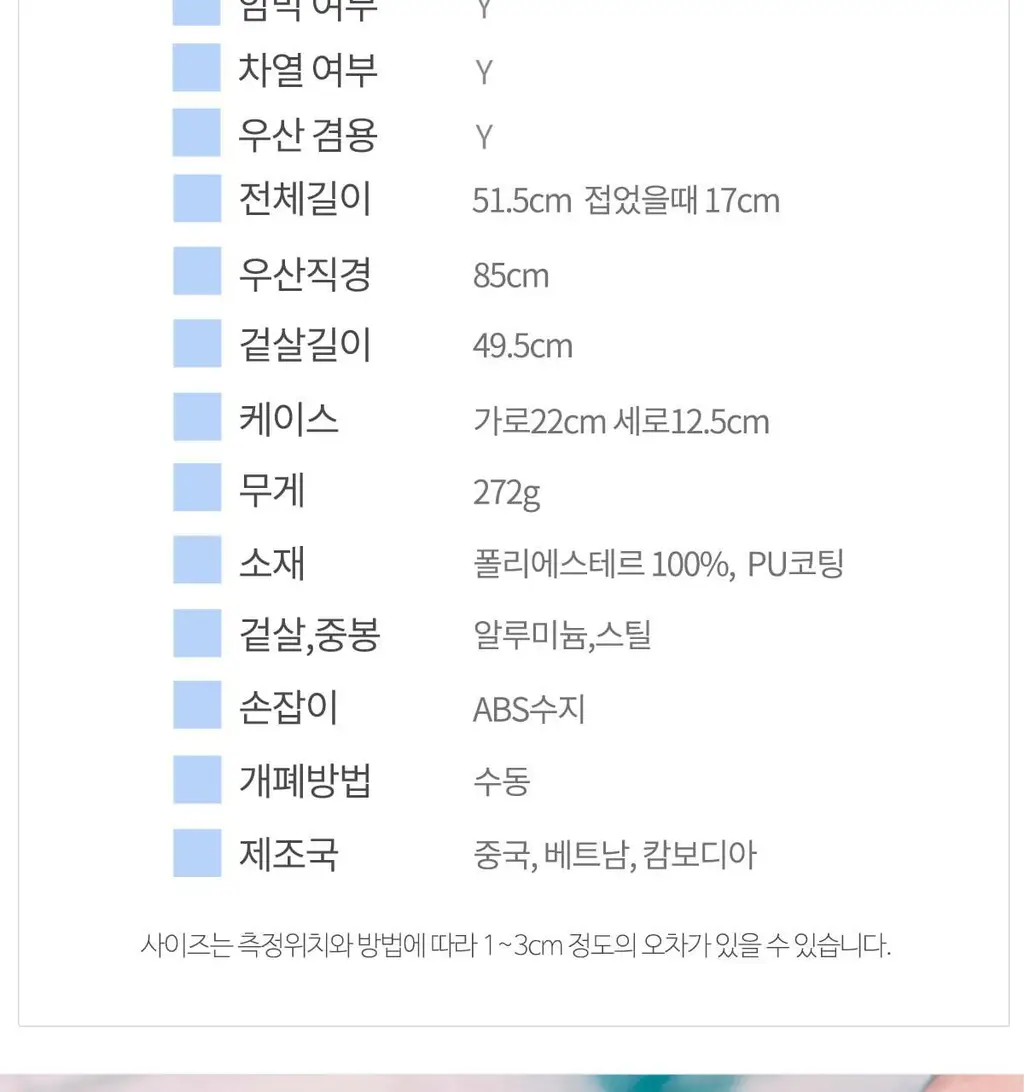Screen dimensions: 1024x1092
Task: Select the blue square beside 케이스
Action: point(197,417)
